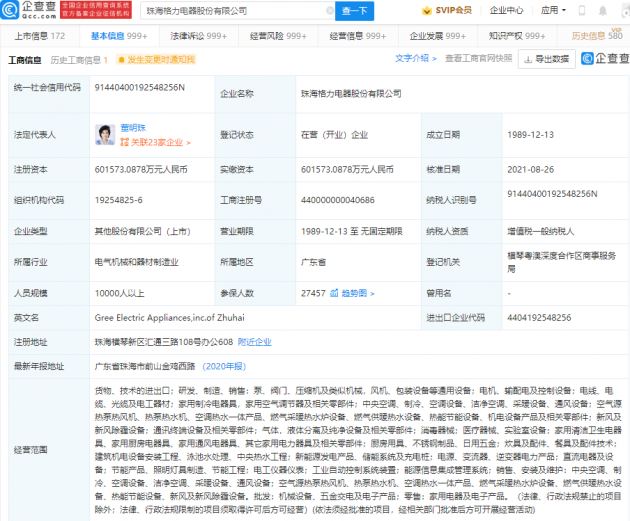Click the 查一下 search button
Screen dimensions: 630x521
point(354,11)
